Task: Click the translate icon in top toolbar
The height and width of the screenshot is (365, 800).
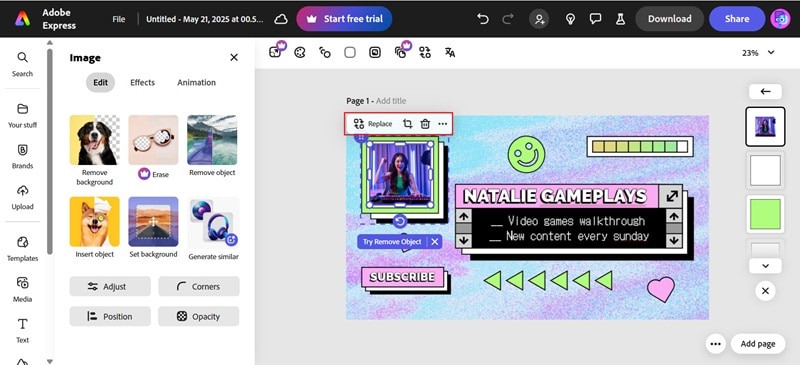Action: (449, 52)
